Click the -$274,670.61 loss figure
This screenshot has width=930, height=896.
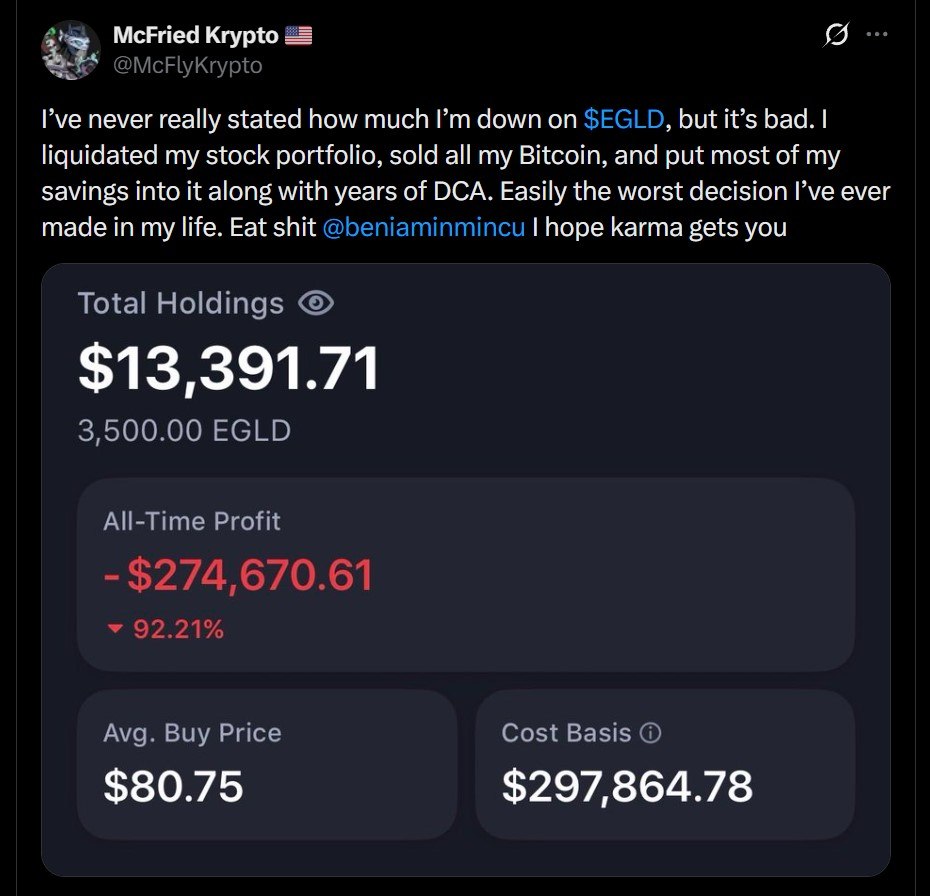238,575
